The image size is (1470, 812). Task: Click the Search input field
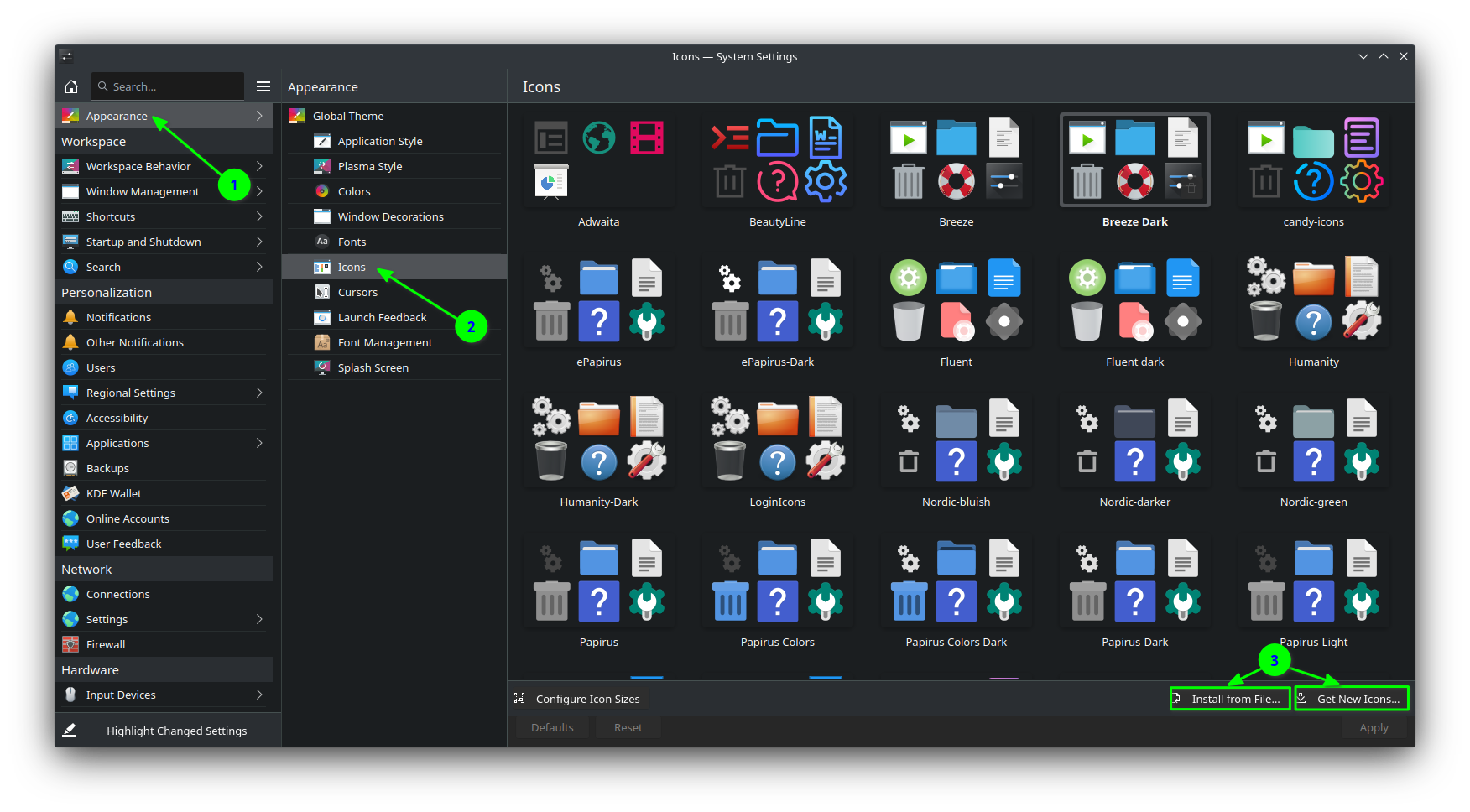168,86
